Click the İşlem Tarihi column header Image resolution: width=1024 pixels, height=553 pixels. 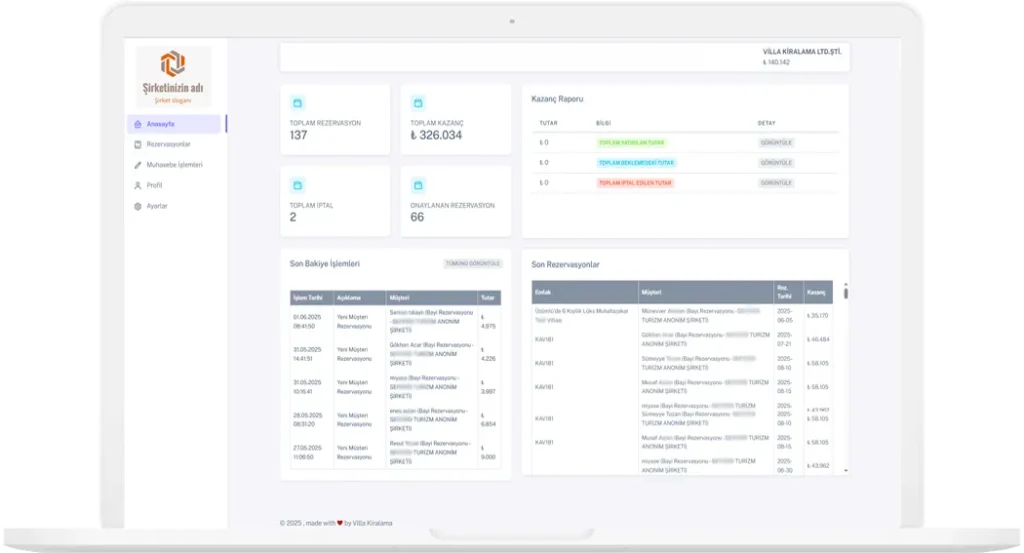310,298
